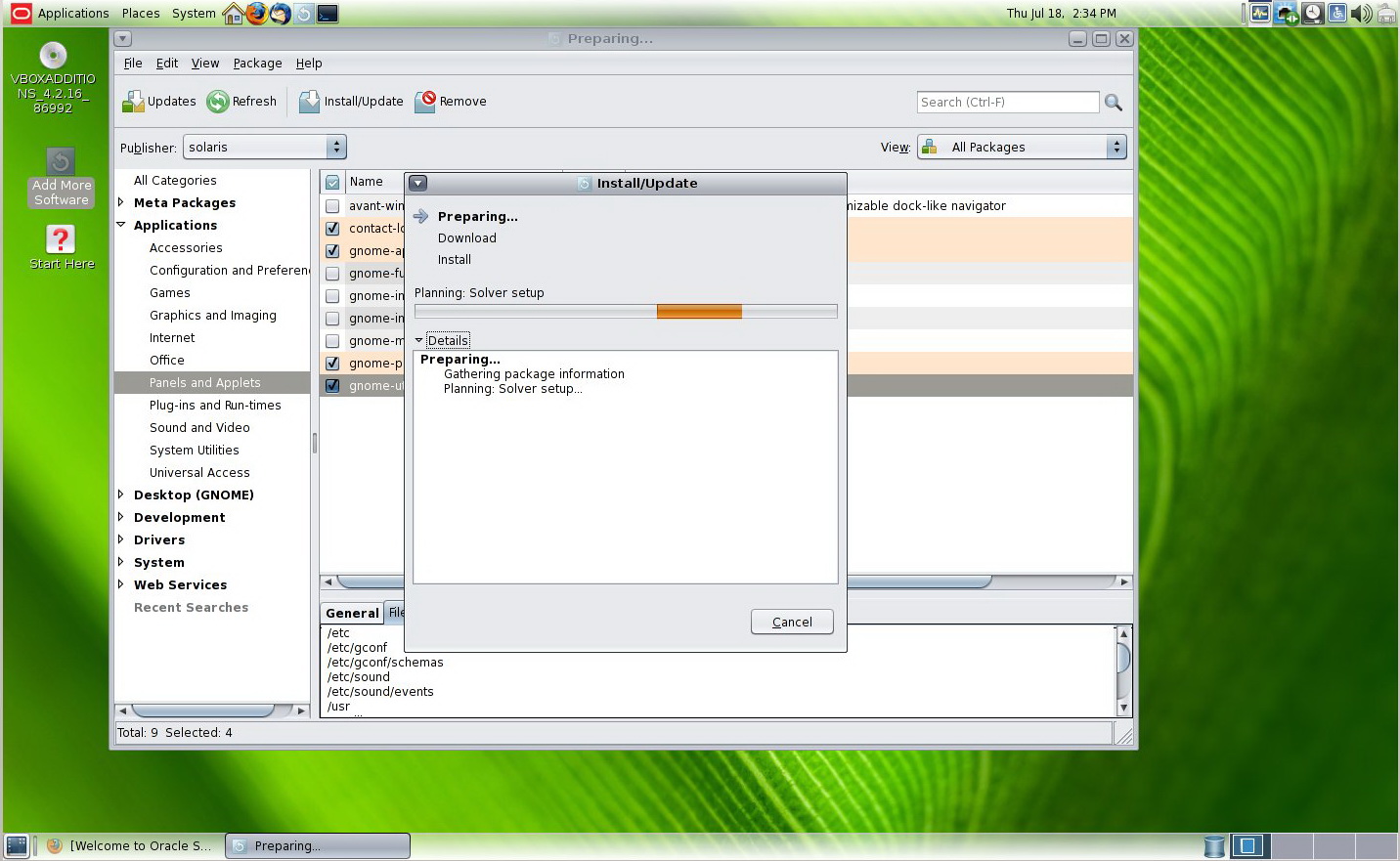
Task: Switch to the General details tab
Action: click(352, 613)
